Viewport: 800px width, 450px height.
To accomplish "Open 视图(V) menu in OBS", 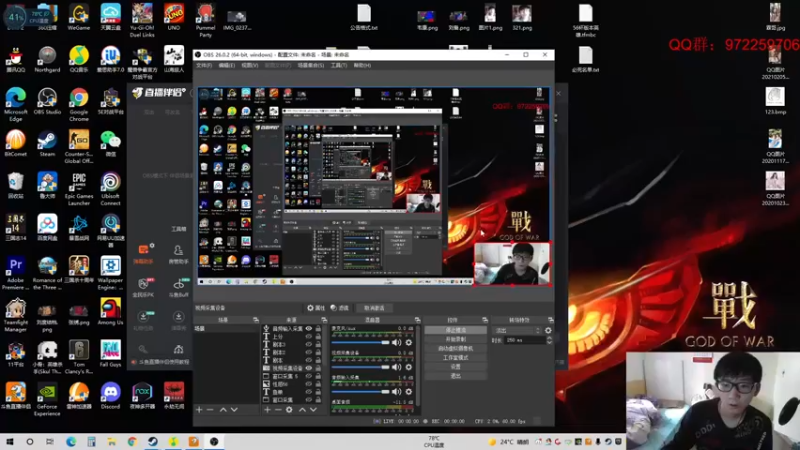I will click(x=249, y=65).
